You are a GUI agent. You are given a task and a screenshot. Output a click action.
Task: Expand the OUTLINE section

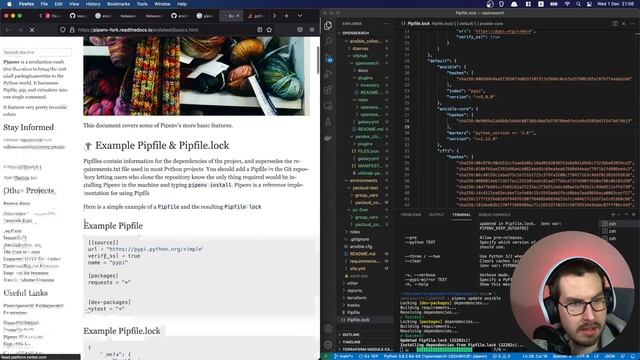pyautogui.click(x=351, y=335)
